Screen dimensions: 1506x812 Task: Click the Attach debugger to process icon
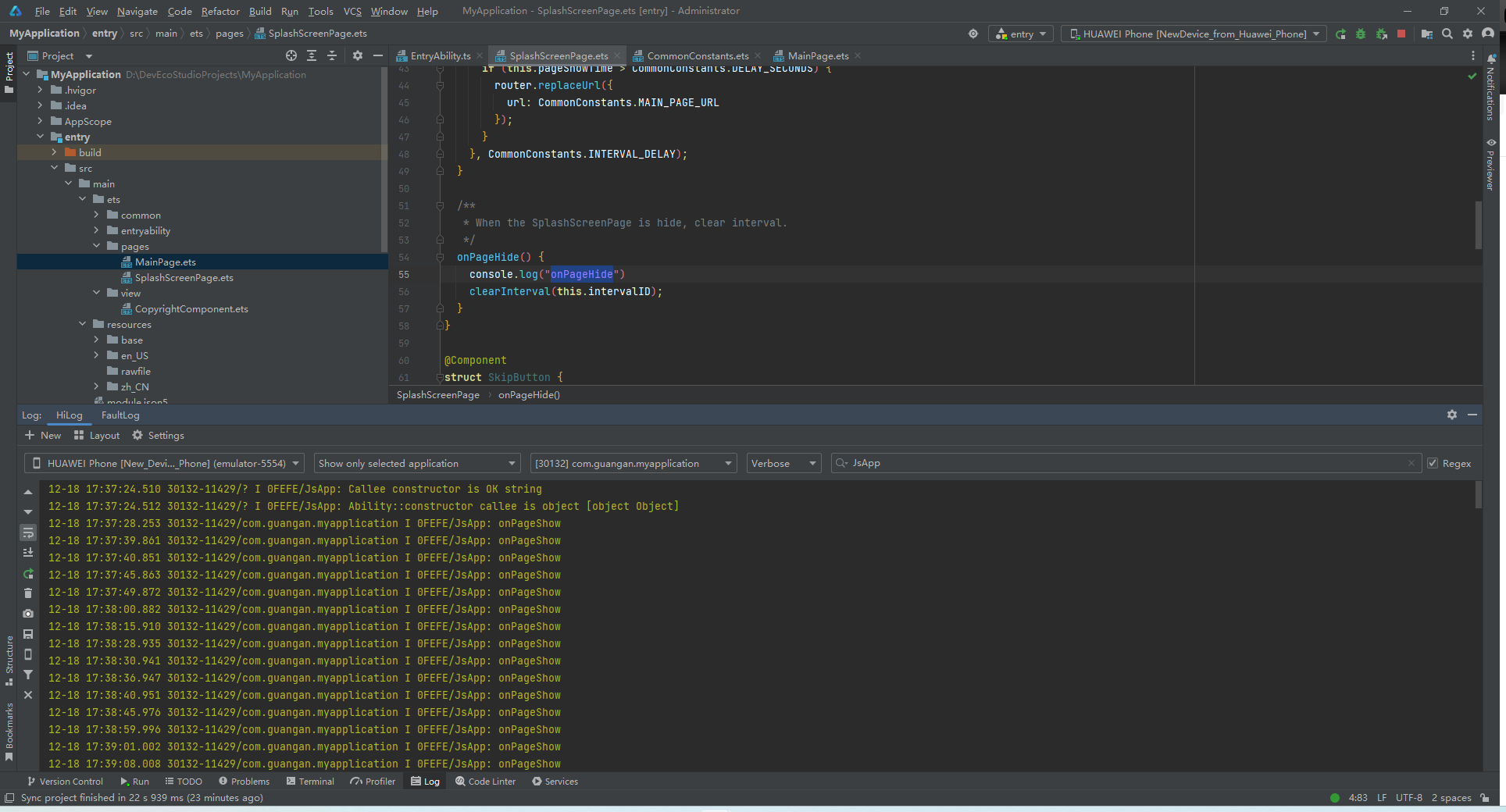click(1381, 34)
